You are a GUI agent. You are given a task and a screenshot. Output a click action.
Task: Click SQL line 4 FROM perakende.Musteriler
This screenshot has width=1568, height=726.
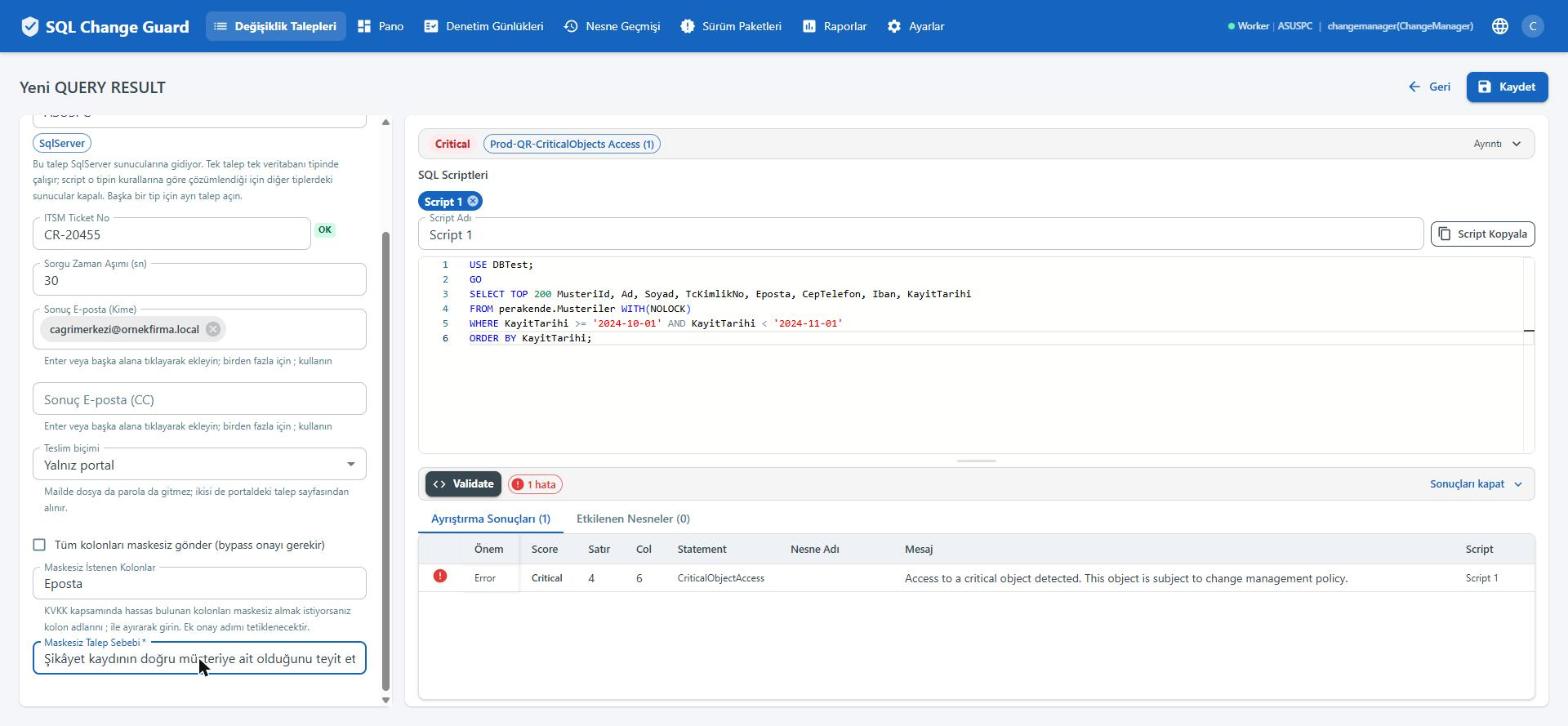click(580, 309)
